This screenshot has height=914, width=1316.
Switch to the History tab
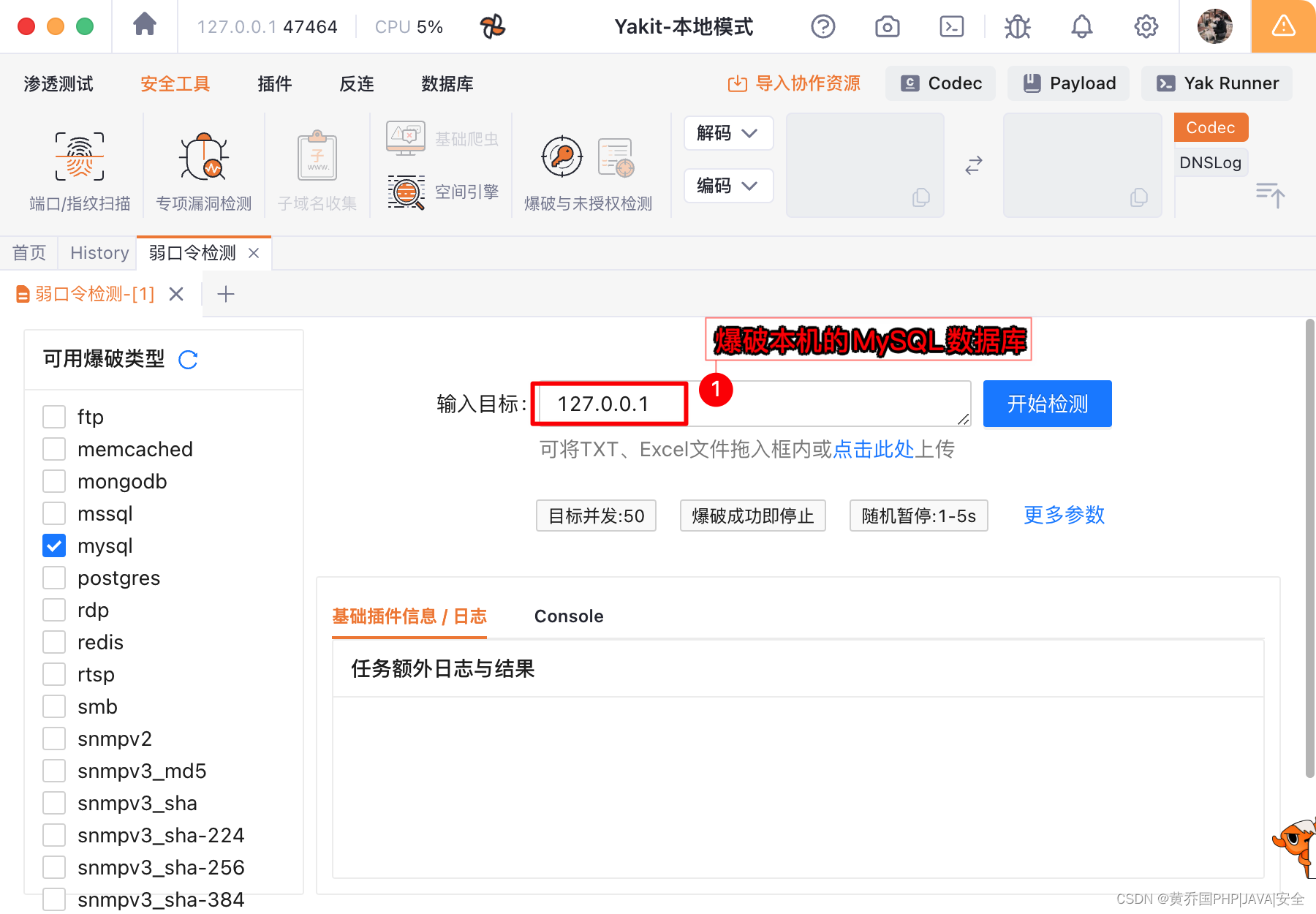(x=99, y=253)
